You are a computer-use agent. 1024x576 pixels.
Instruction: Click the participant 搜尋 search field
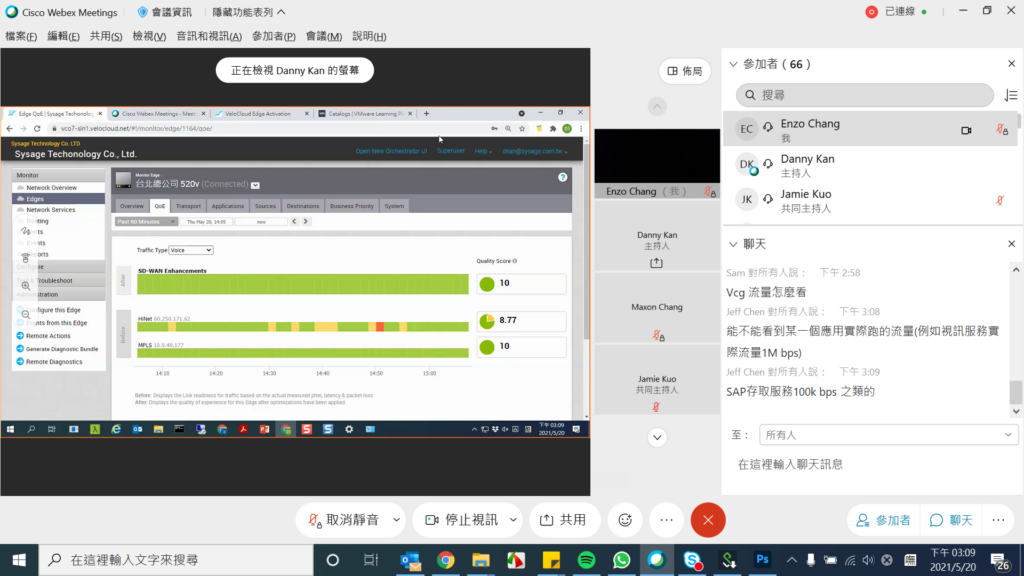(x=865, y=95)
